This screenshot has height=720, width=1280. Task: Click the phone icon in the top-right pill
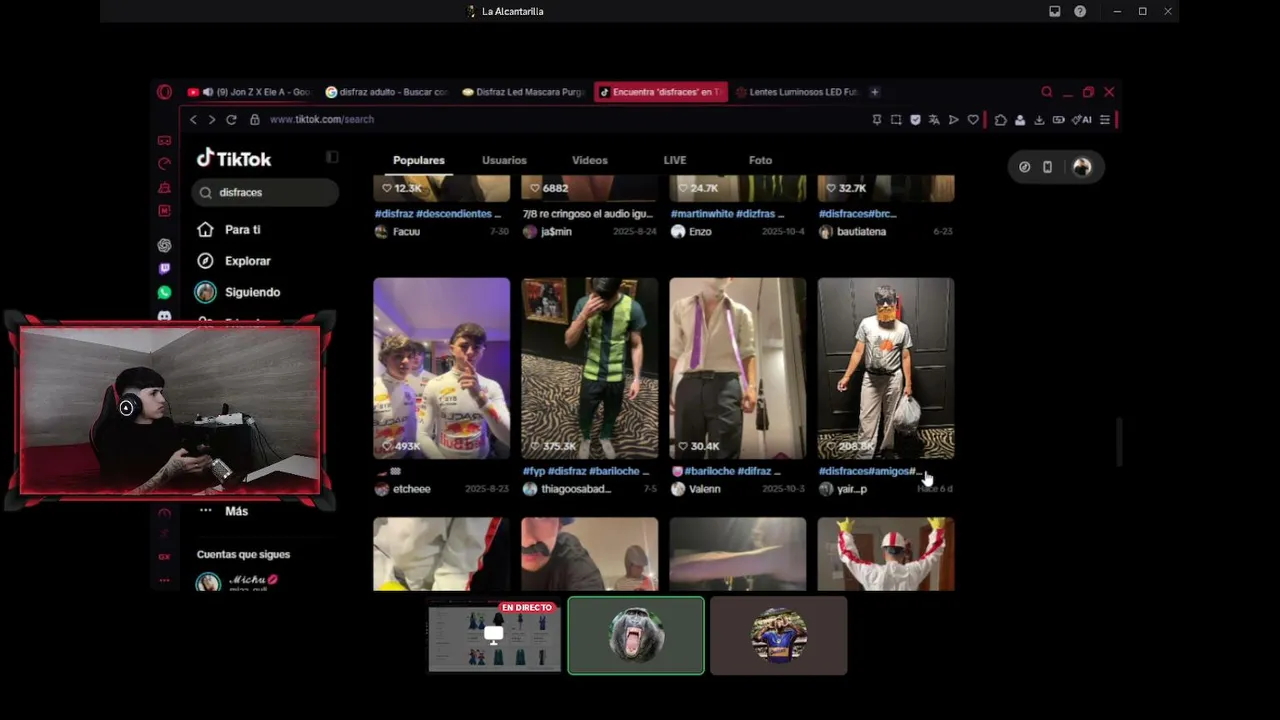point(1048,167)
